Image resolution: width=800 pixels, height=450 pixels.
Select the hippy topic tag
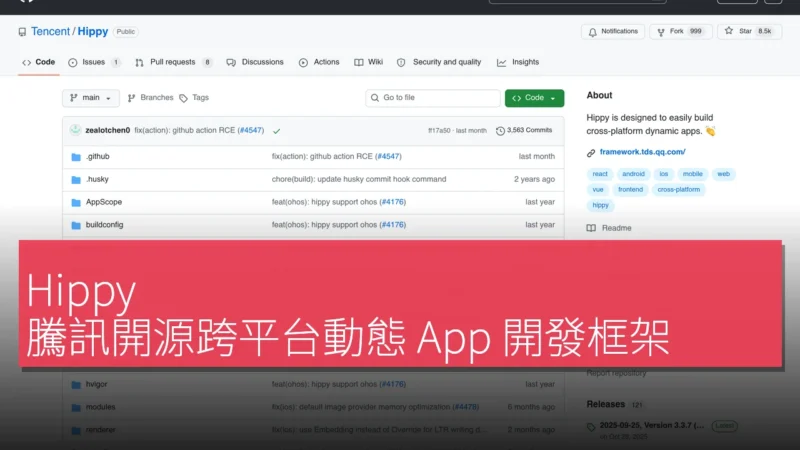(601, 205)
